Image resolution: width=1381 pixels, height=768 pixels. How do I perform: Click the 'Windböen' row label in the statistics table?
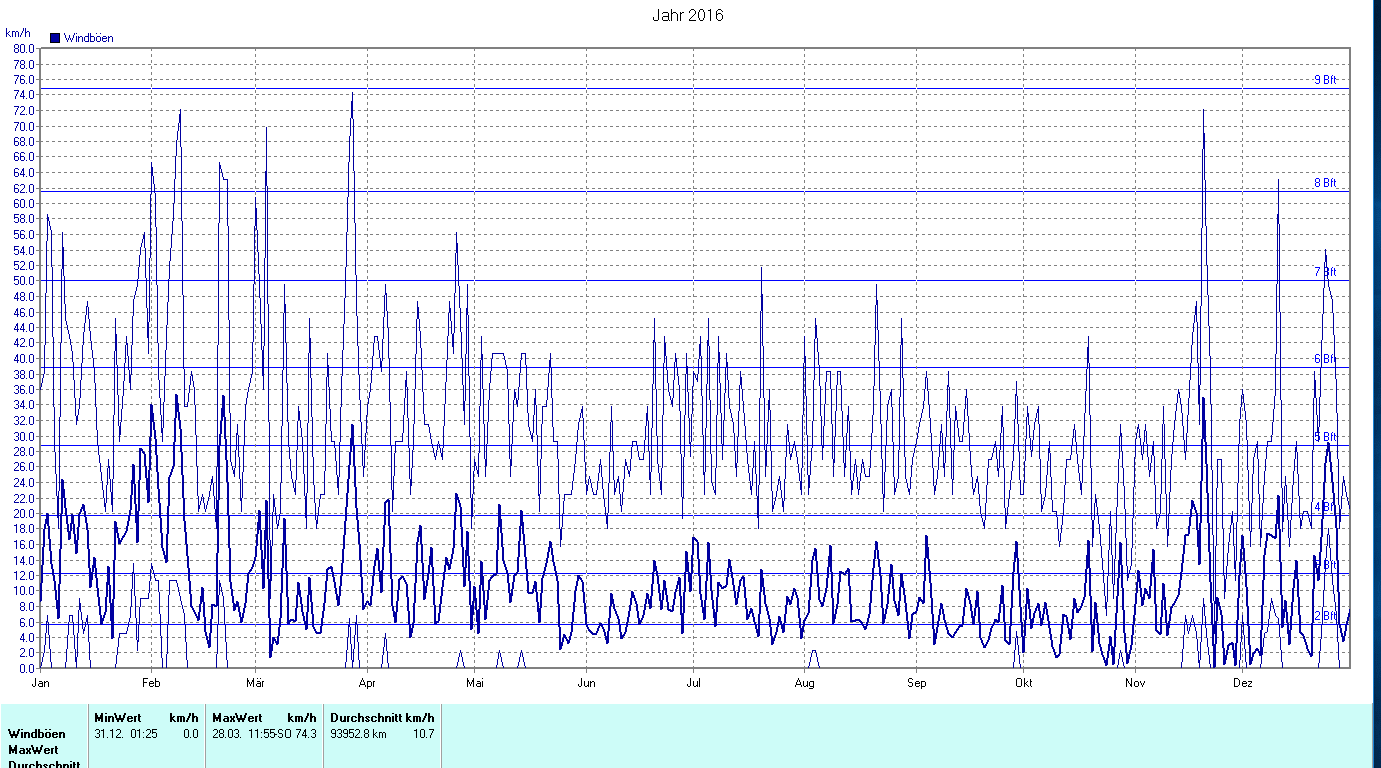37,734
